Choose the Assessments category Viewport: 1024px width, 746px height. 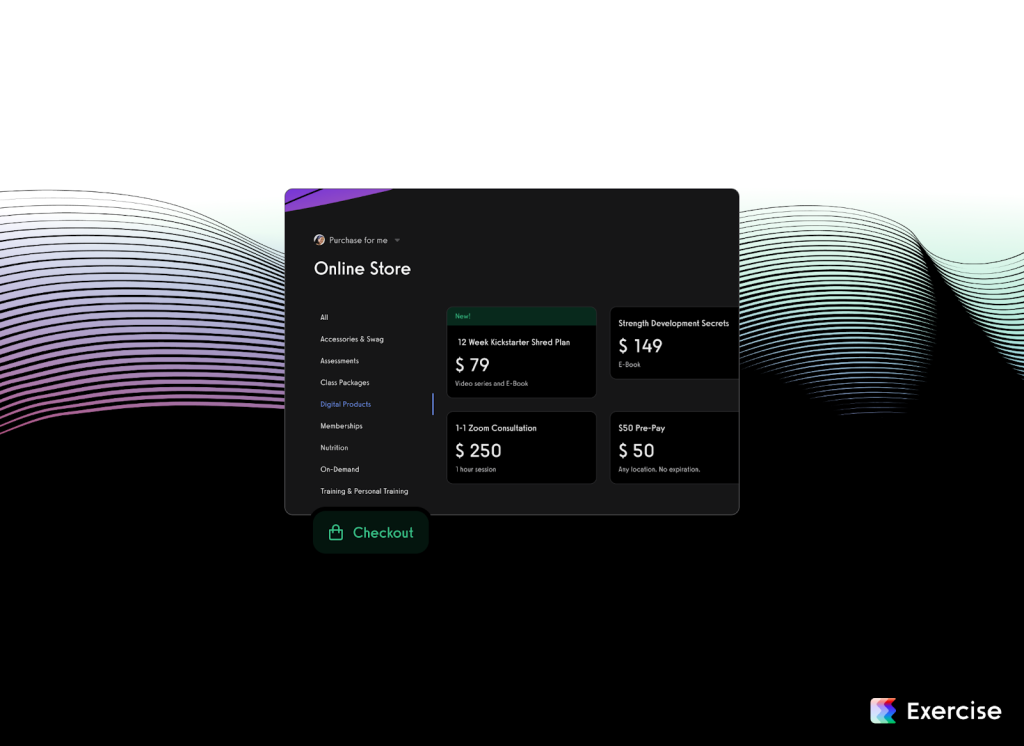coord(339,361)
